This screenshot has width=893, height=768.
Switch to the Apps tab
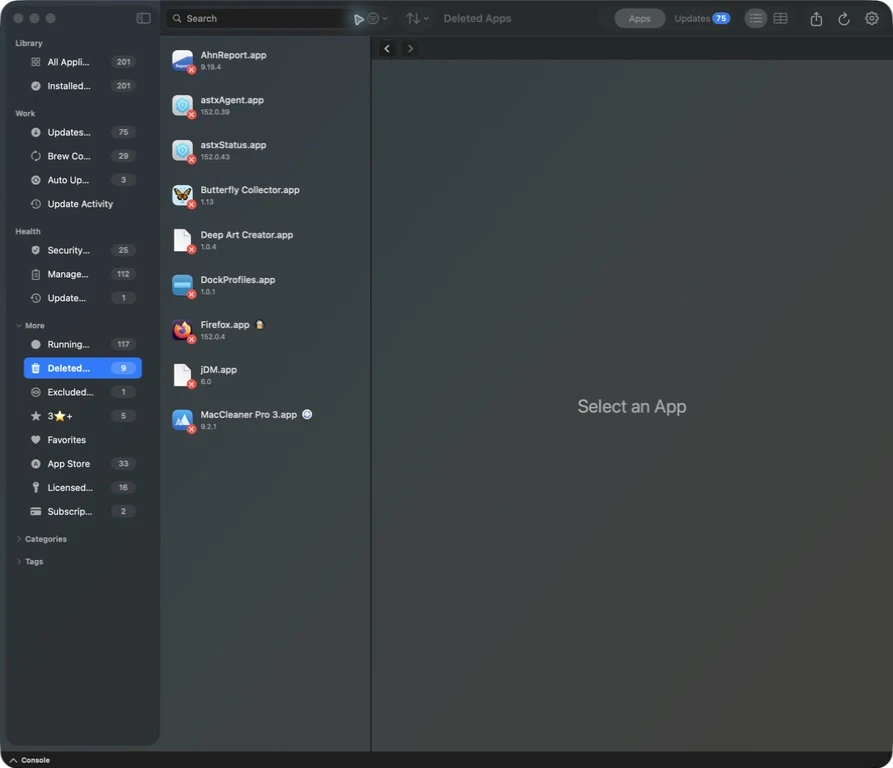(640, 18)
